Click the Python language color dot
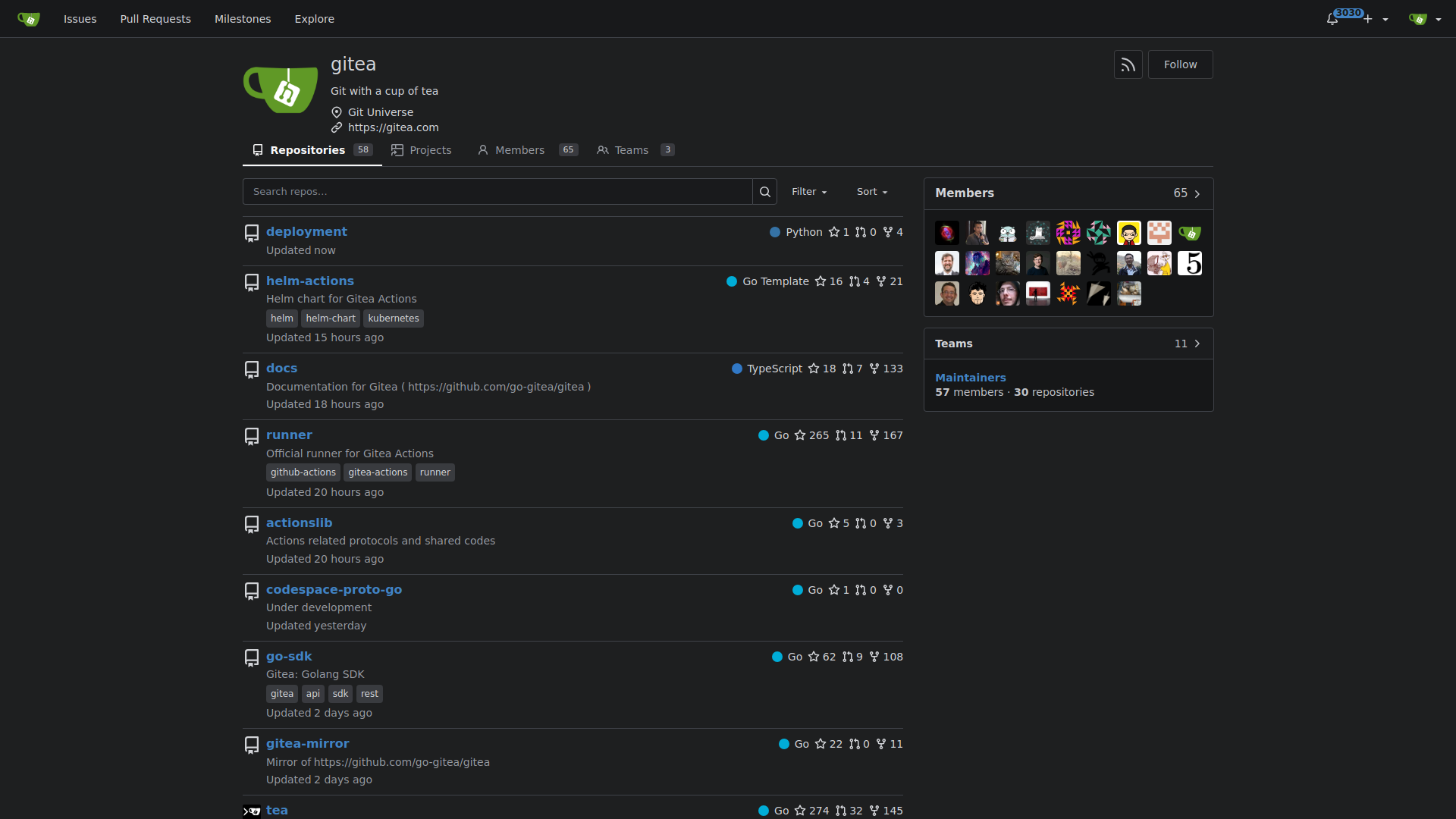This screenshot has width=1456, height=819. tap(775, 232)
